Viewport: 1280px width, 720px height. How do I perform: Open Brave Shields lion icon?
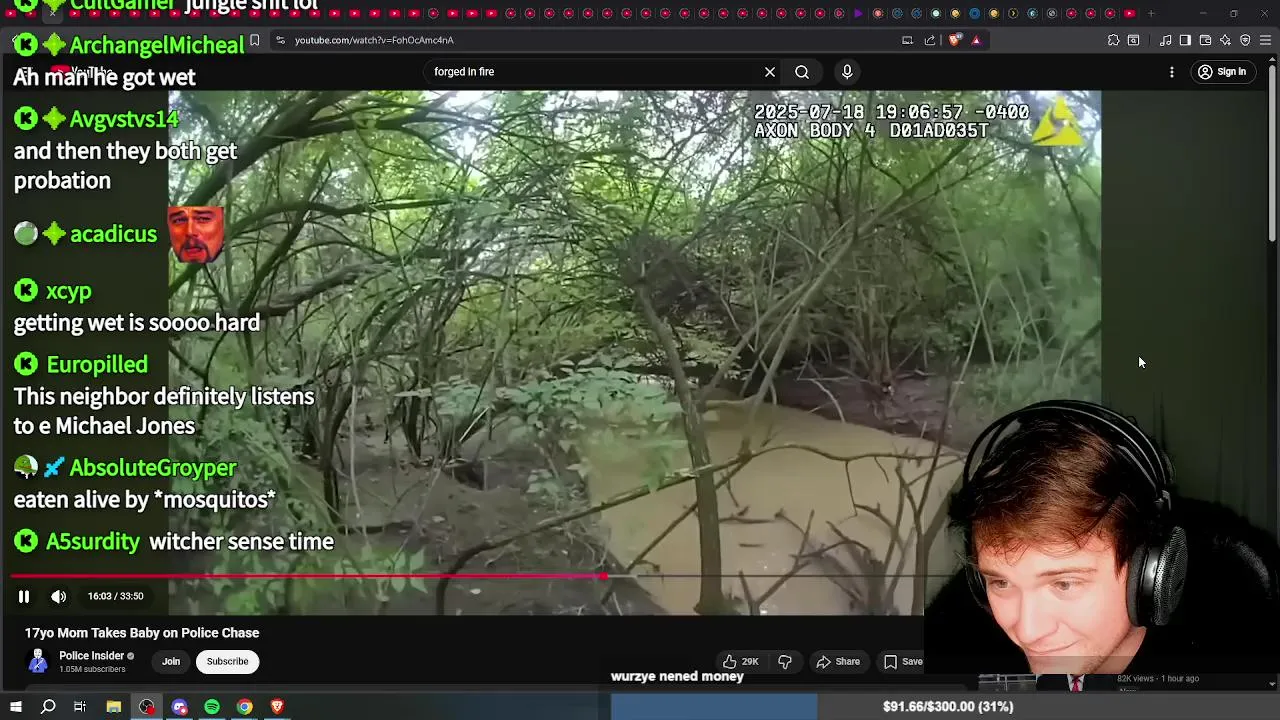955,40
